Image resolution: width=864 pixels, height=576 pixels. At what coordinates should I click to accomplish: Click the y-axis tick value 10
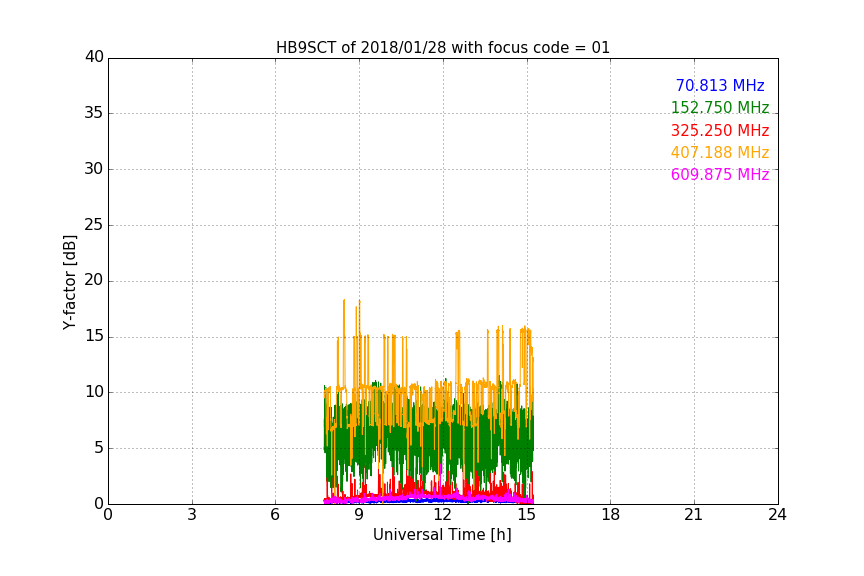point(94,392)
